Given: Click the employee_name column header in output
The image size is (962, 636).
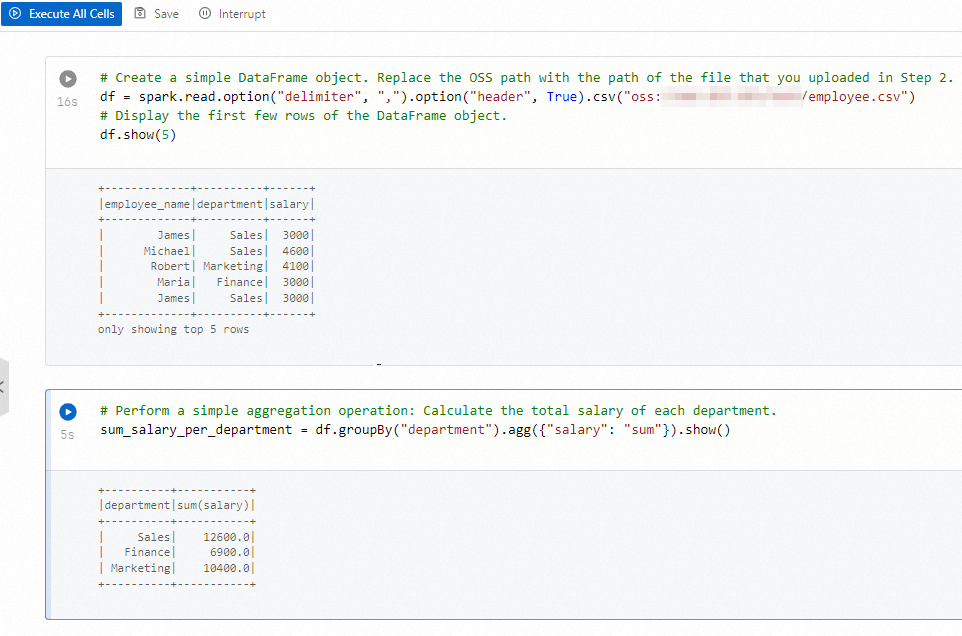Looking at the screenshot, I should click(x=147, y=204).
